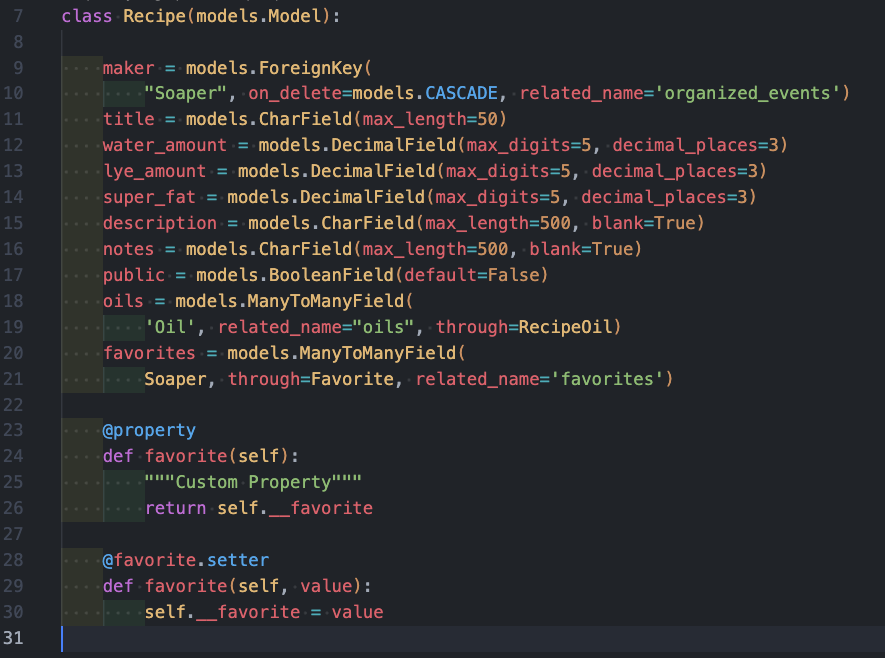Click 'blank=True' on the description line
This screenshot has width=885, height=658.
tap(643, 223)
